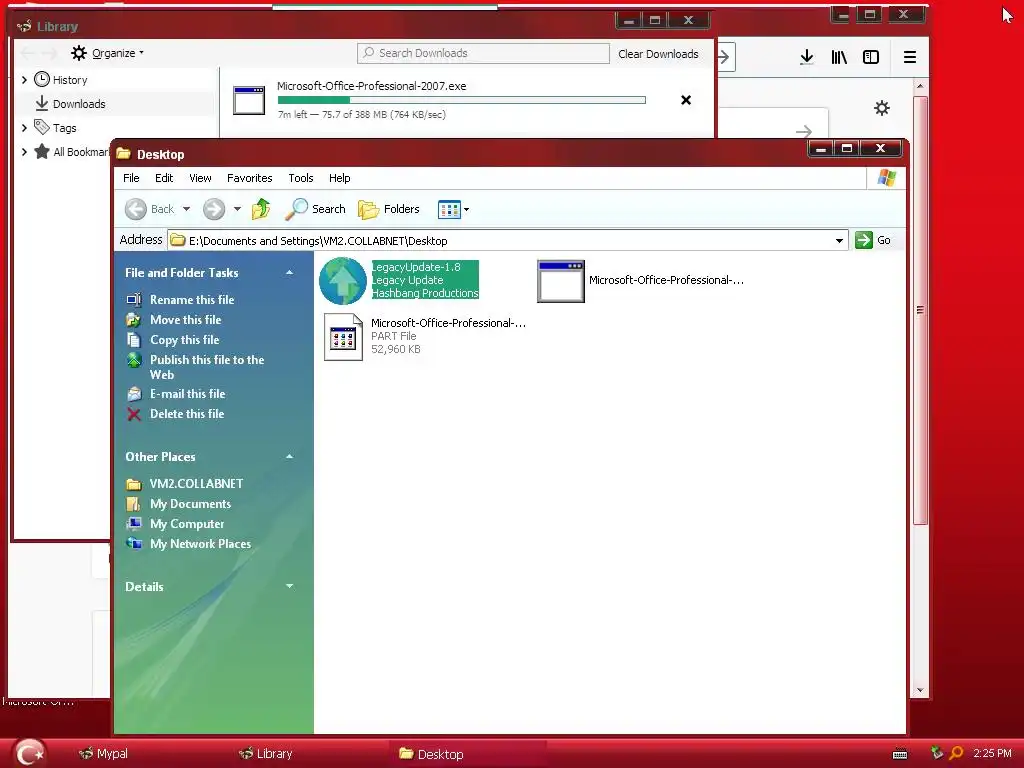Screen dimensions: 1024x768
Task: Go up one folder level
Action: pos(261,209)
